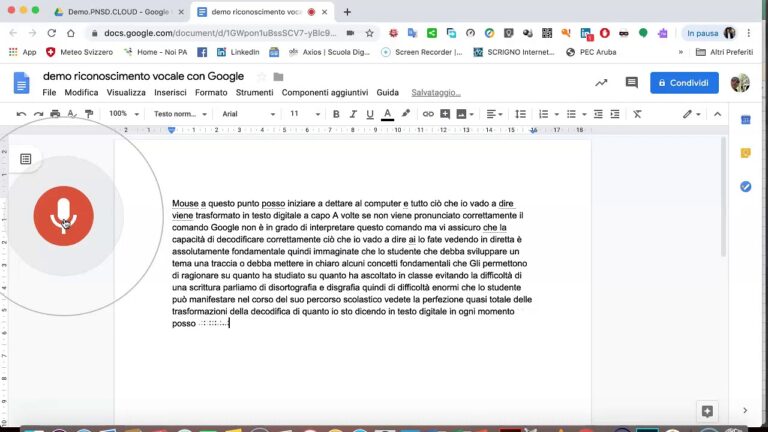Switch to Demo.PNSD.CLOUD browser tab
This screenshot has height=432, width=768.
pyautogui.click(x=119, y=12)
